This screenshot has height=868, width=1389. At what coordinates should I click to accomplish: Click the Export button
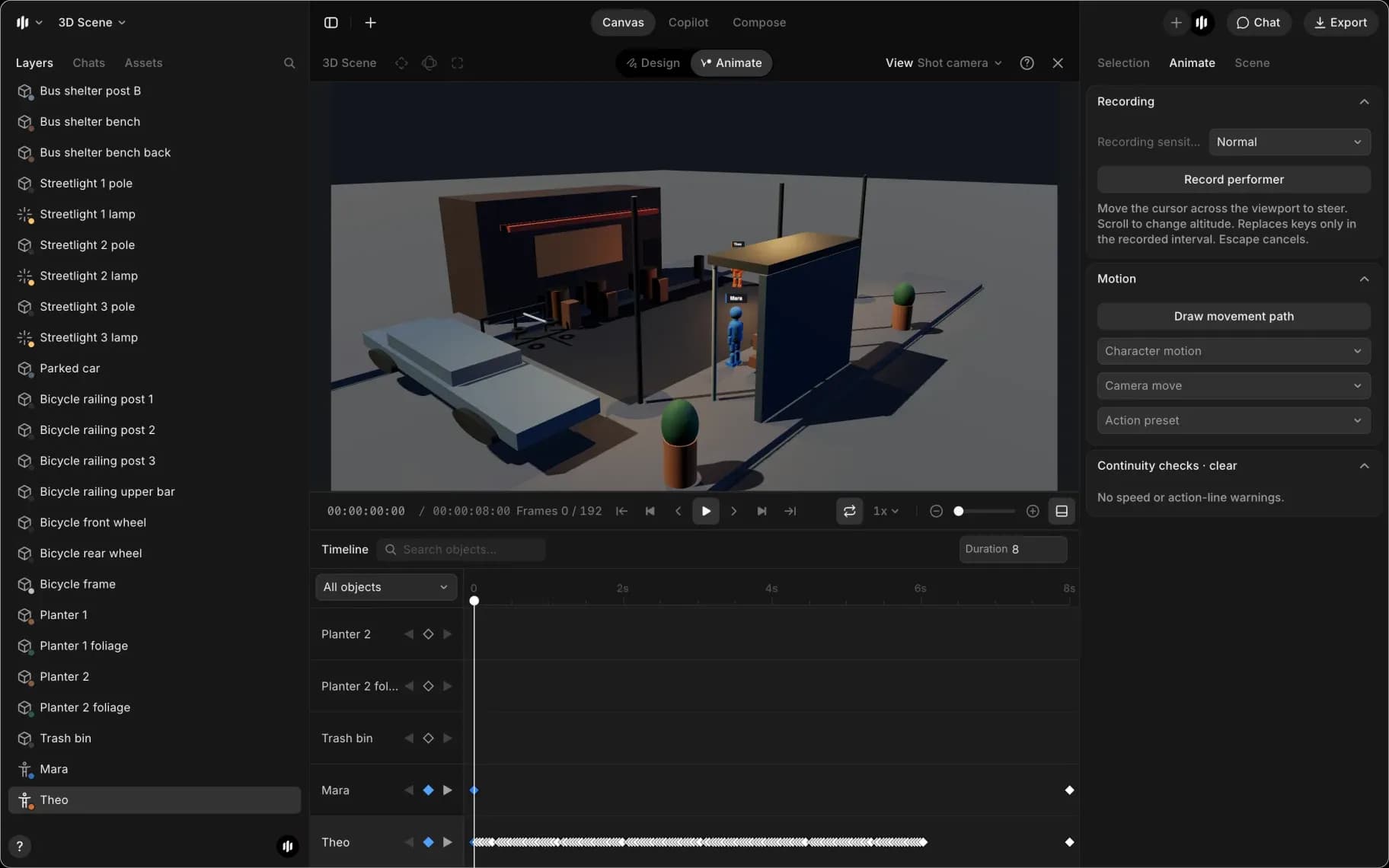coord(1340,23)
